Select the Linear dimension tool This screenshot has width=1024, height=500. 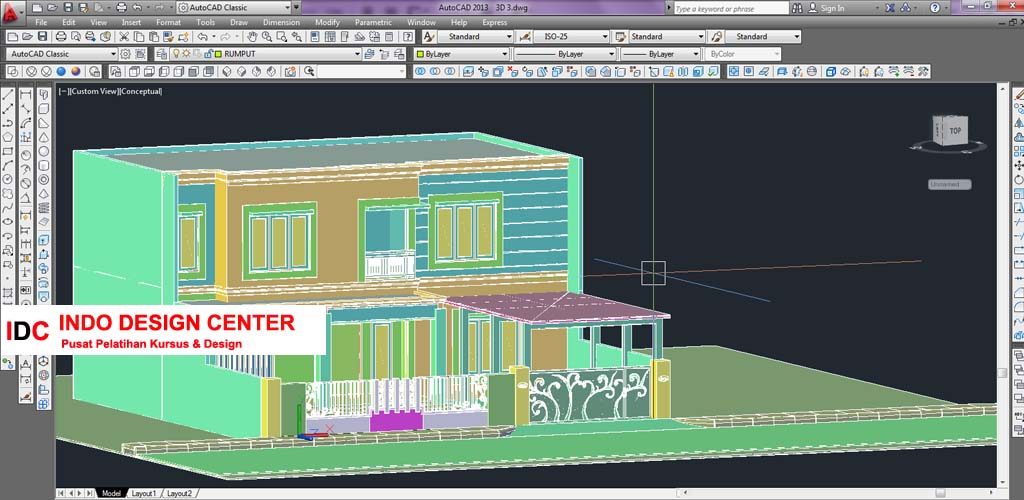[x=25, y=95]
